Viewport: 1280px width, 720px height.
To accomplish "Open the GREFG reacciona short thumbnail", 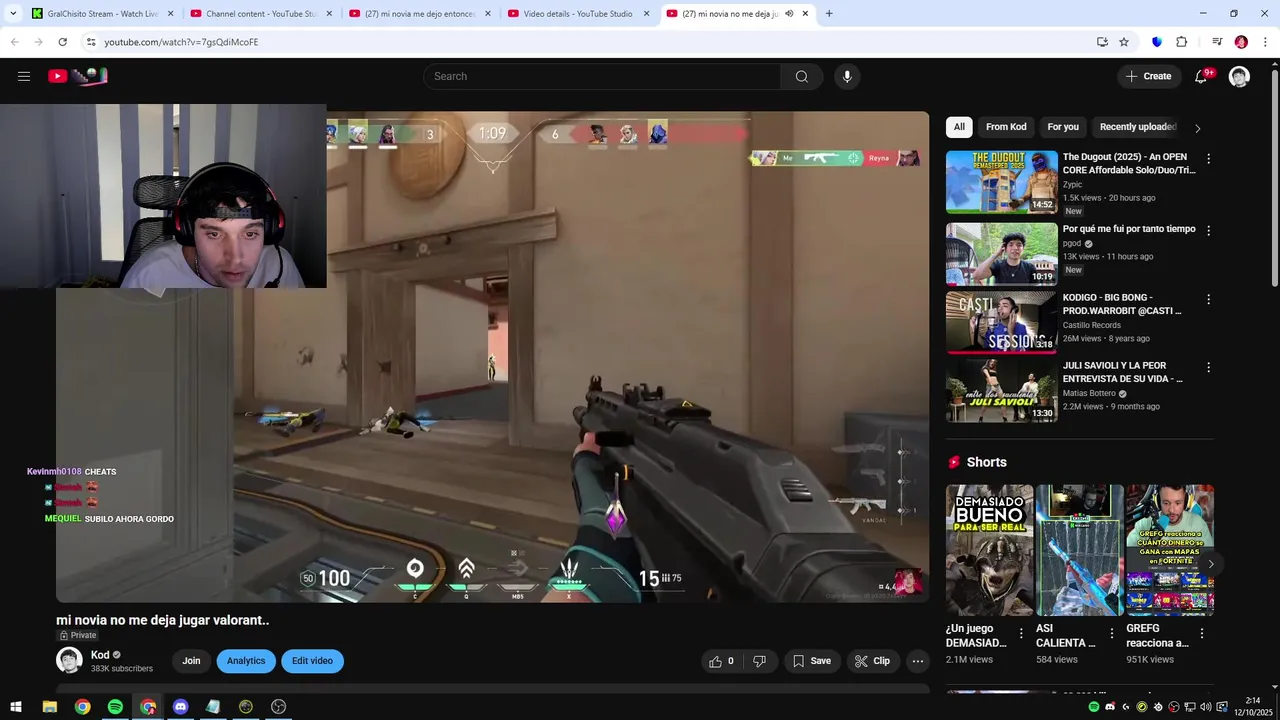I will (x=1170, y=550).
